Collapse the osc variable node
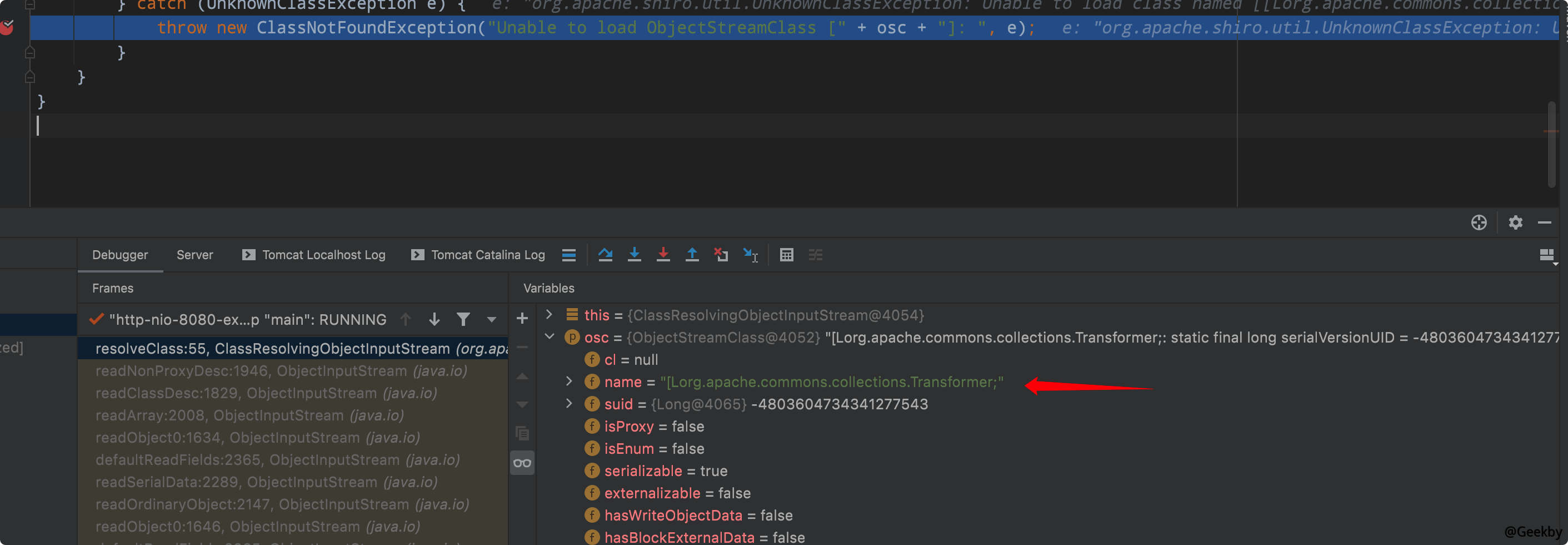This screenshot has width=1568, height=545. 549,337
